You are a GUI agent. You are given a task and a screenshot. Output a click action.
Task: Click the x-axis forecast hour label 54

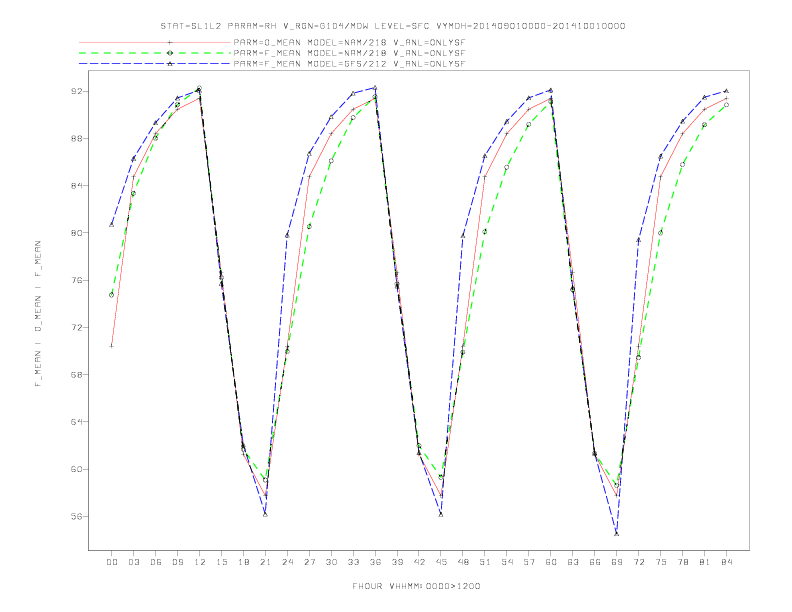coord(507,562)
